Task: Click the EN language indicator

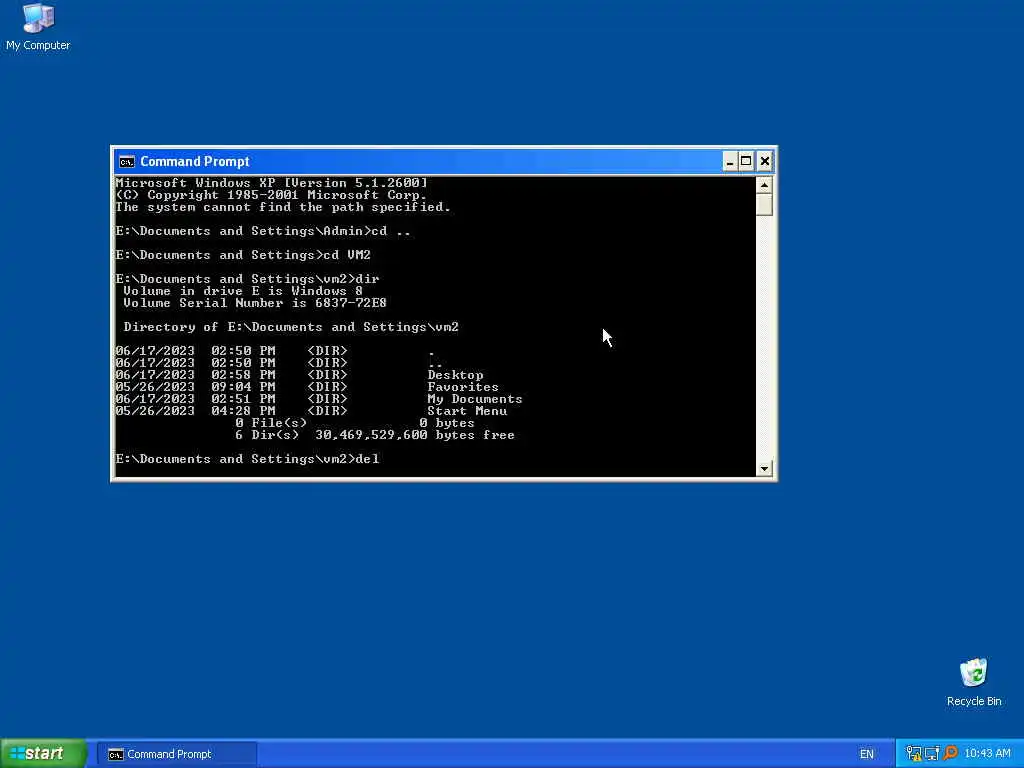Action: coord(867,754)
